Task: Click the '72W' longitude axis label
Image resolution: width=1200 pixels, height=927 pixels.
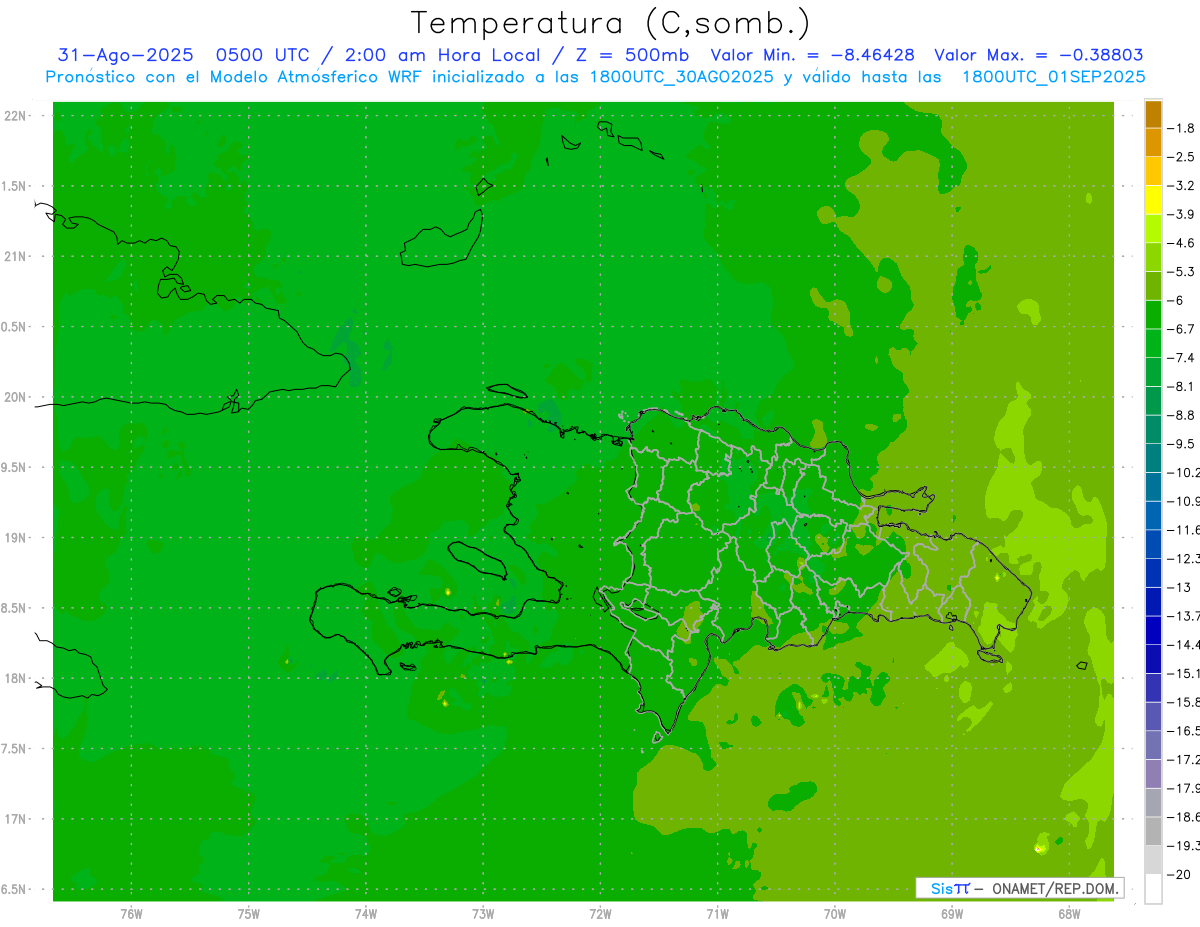Action: tap(601, 914)
